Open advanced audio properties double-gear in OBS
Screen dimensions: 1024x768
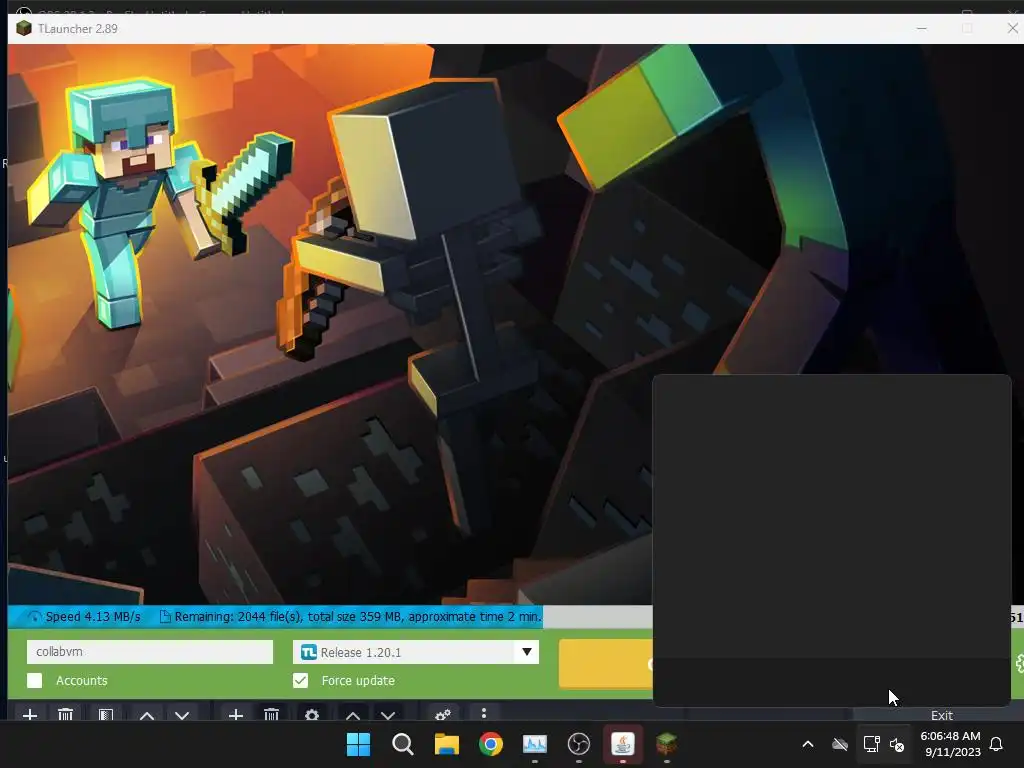[443, 715]
